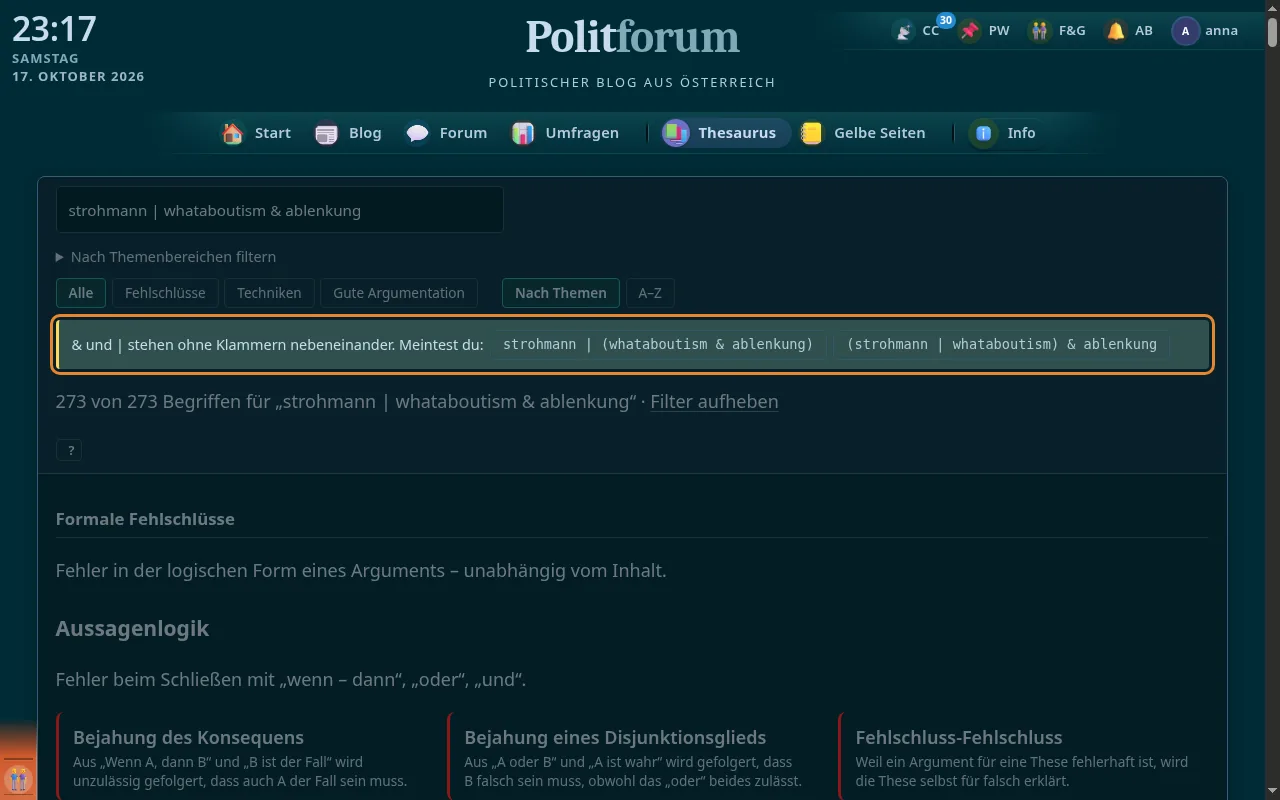Open Gelbe Seiten via the notepad icon
The width and height of the screenshot is (1280, 800).
click(x=812, y=133)
